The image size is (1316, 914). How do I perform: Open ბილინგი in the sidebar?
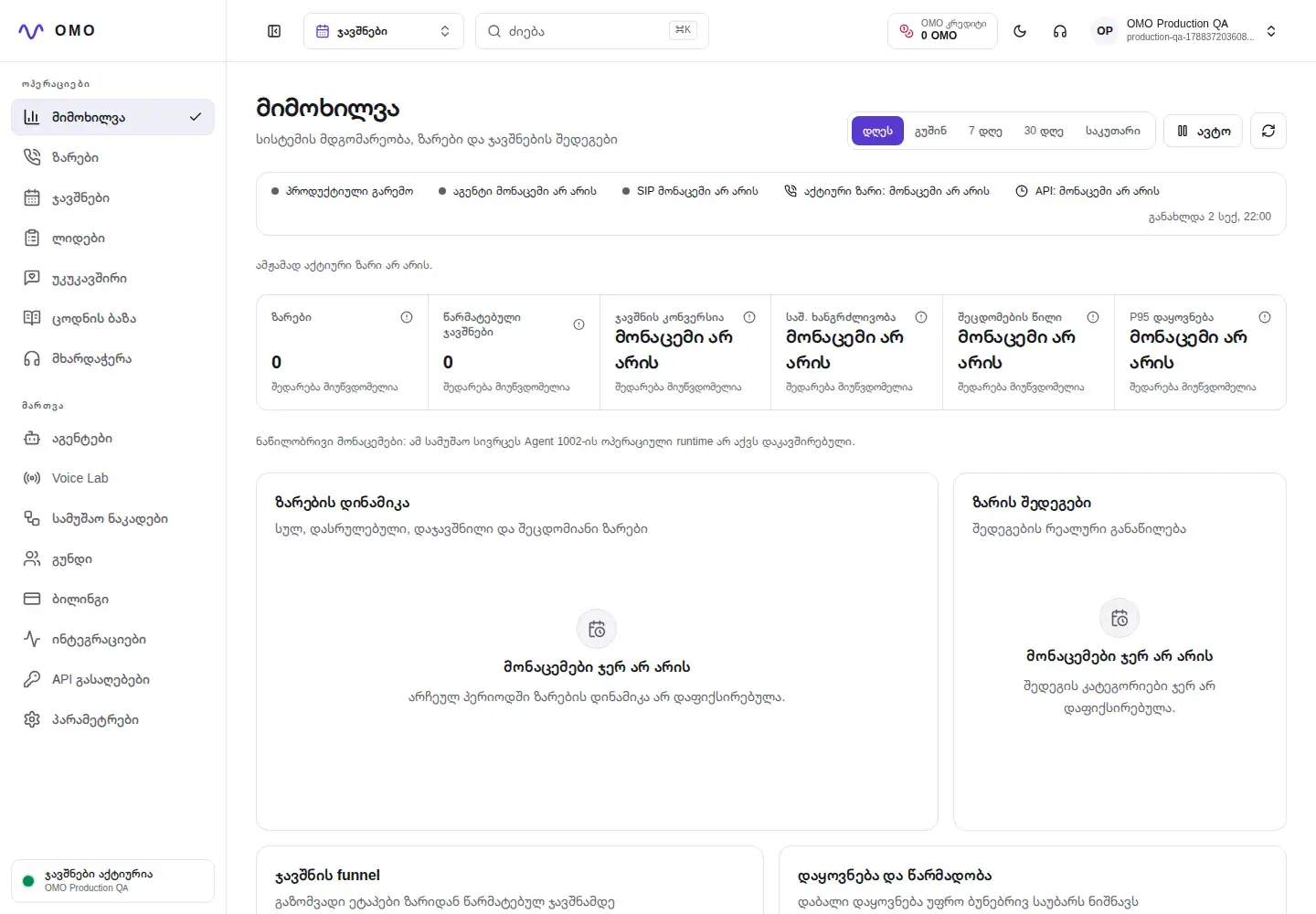[x=113, y=599]
